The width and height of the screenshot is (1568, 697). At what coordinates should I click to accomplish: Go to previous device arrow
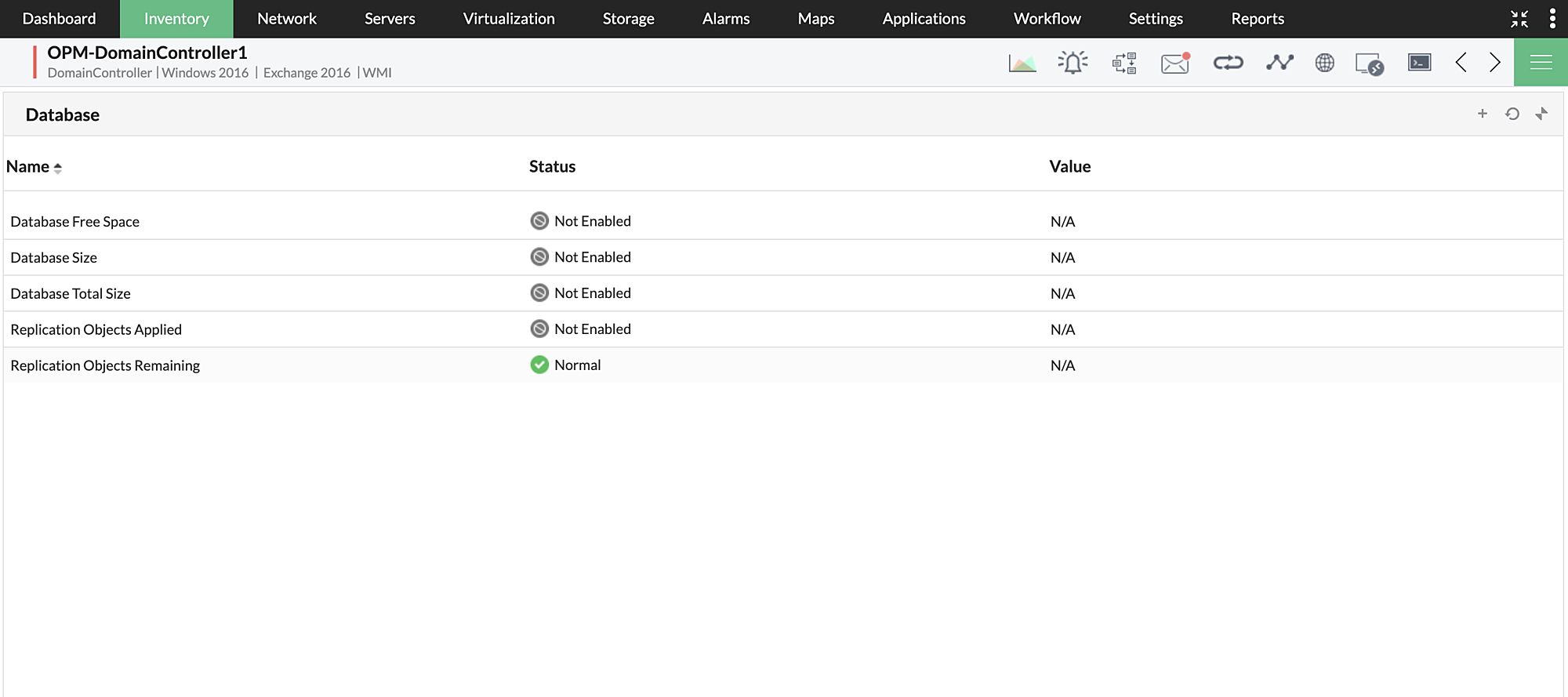tap(1461, 63)
